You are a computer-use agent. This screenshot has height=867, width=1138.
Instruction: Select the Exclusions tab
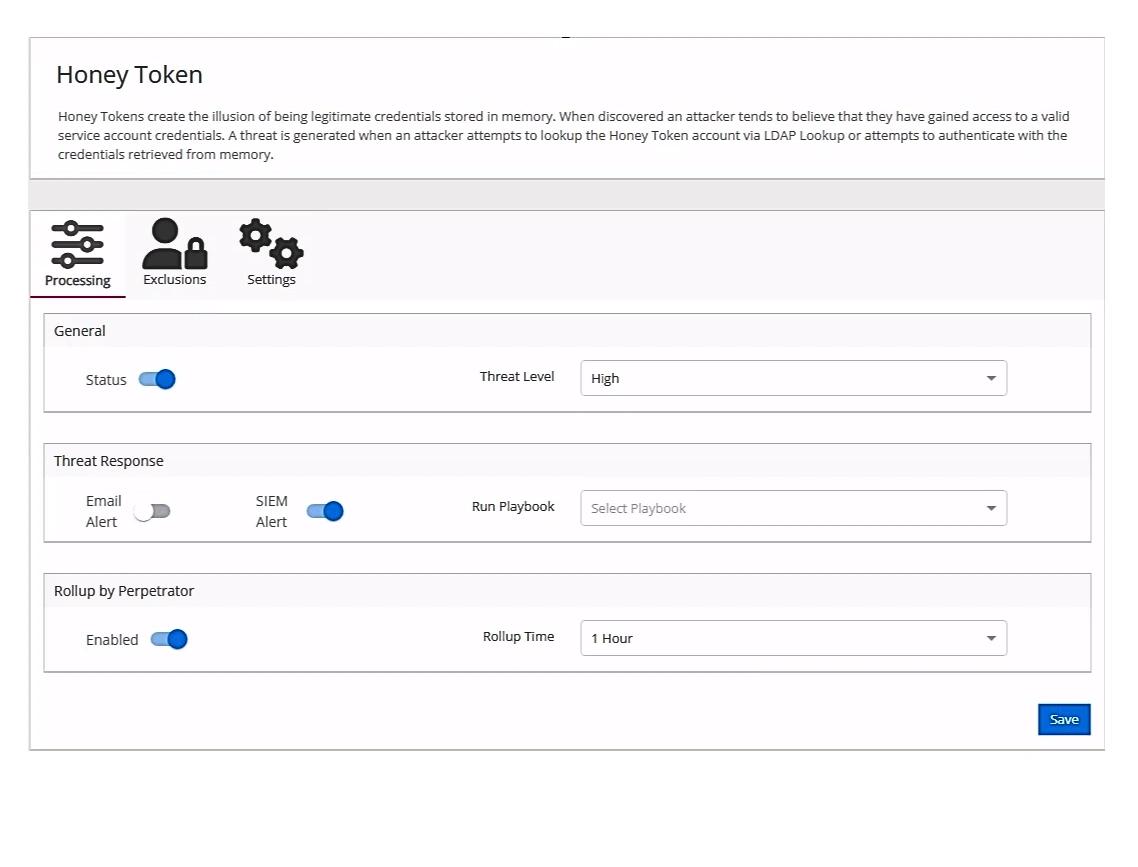173,254
